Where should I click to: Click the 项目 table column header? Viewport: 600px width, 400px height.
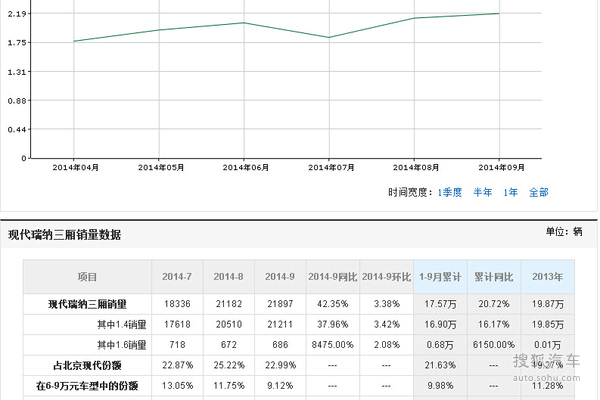click(87, 276)
